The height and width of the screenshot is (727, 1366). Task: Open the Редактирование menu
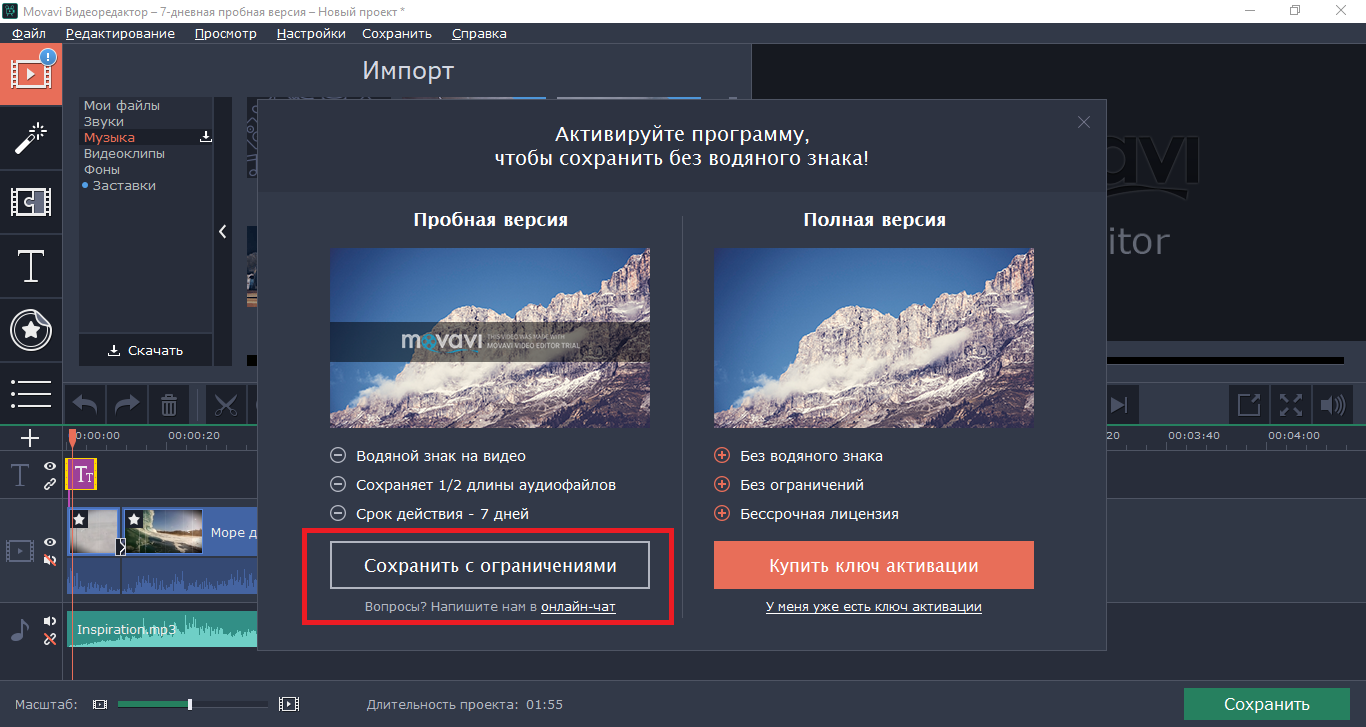(120, 33)
